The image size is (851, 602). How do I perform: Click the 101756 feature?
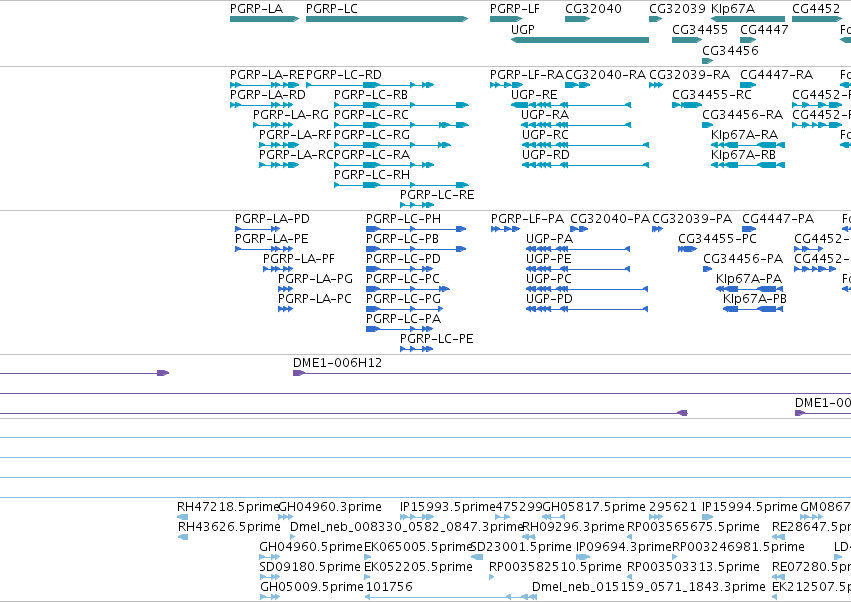pos(451,597)
